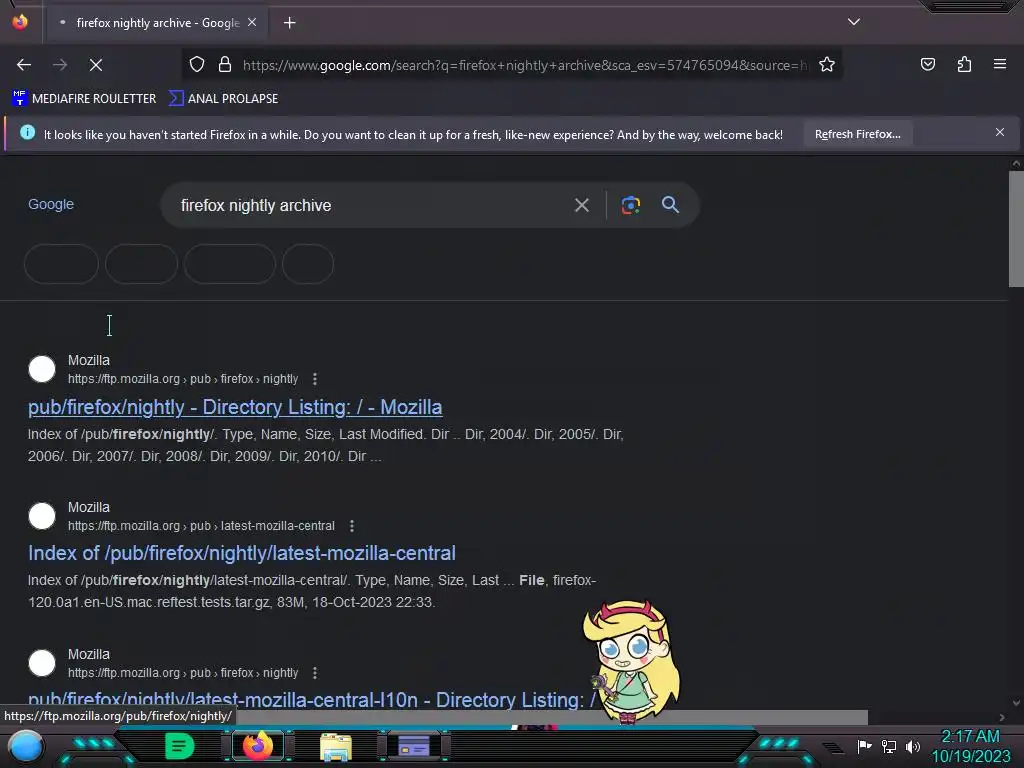Search by image with the camera icon

coord(631,205)
